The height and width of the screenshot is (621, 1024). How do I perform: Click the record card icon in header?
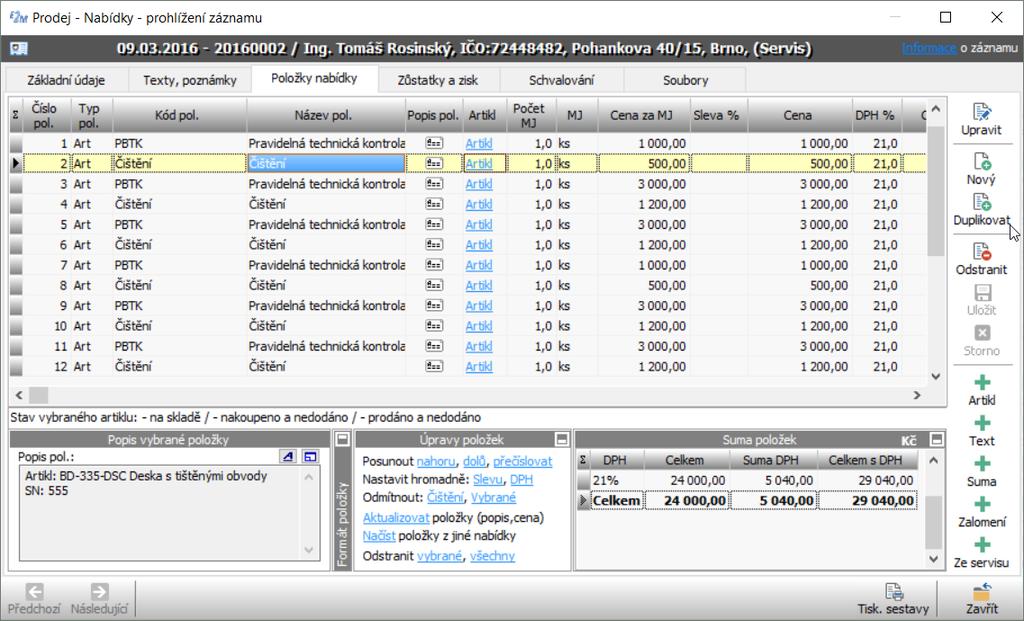(19, 48)
